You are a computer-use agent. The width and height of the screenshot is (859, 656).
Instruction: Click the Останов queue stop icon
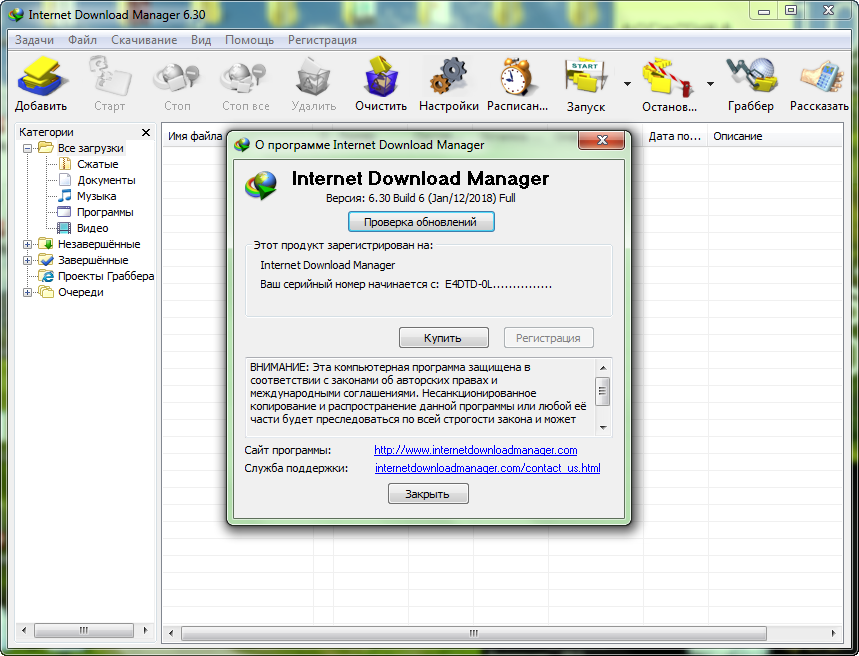(x=669, y=78)
